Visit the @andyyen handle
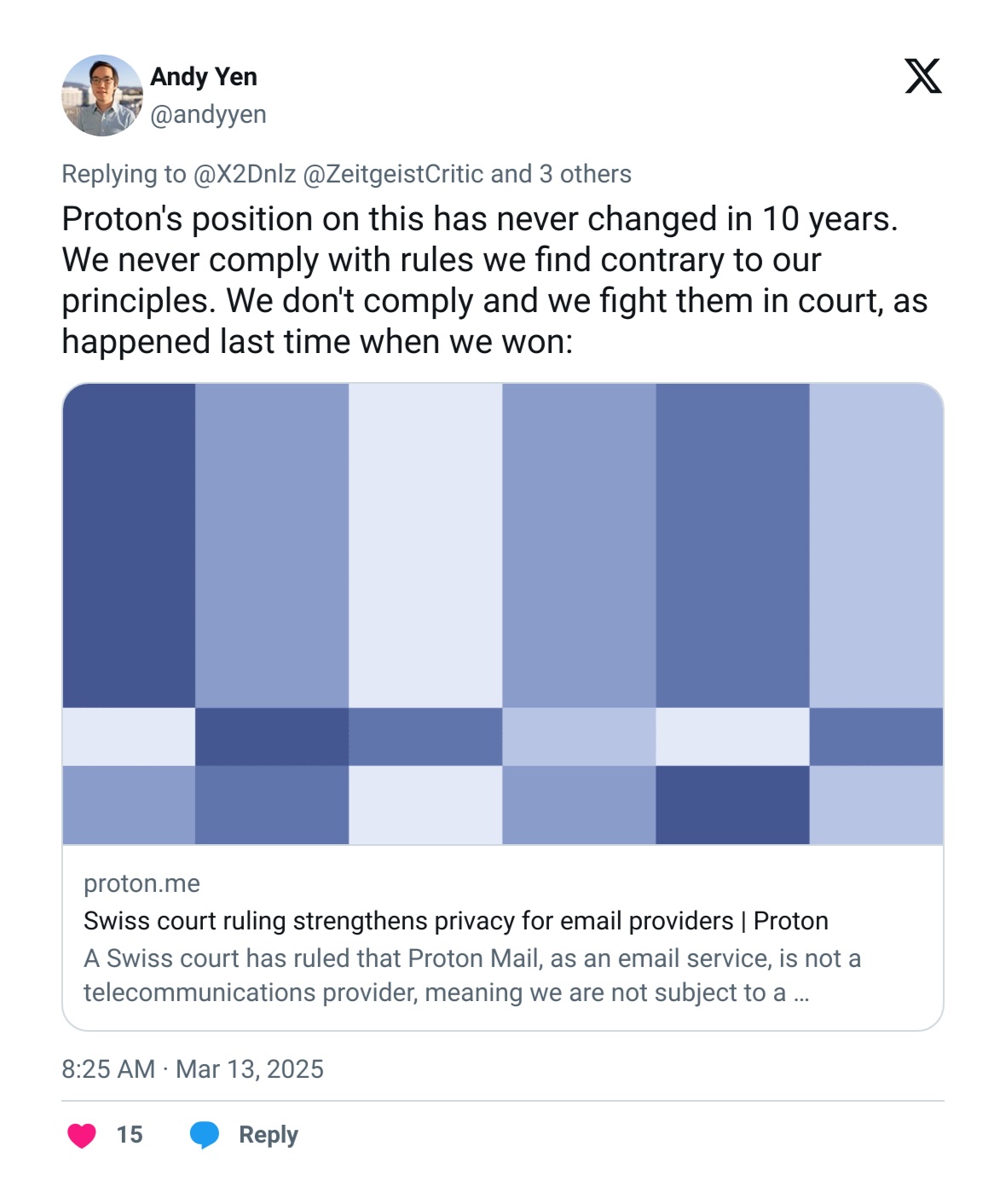 tap(208, 114)
